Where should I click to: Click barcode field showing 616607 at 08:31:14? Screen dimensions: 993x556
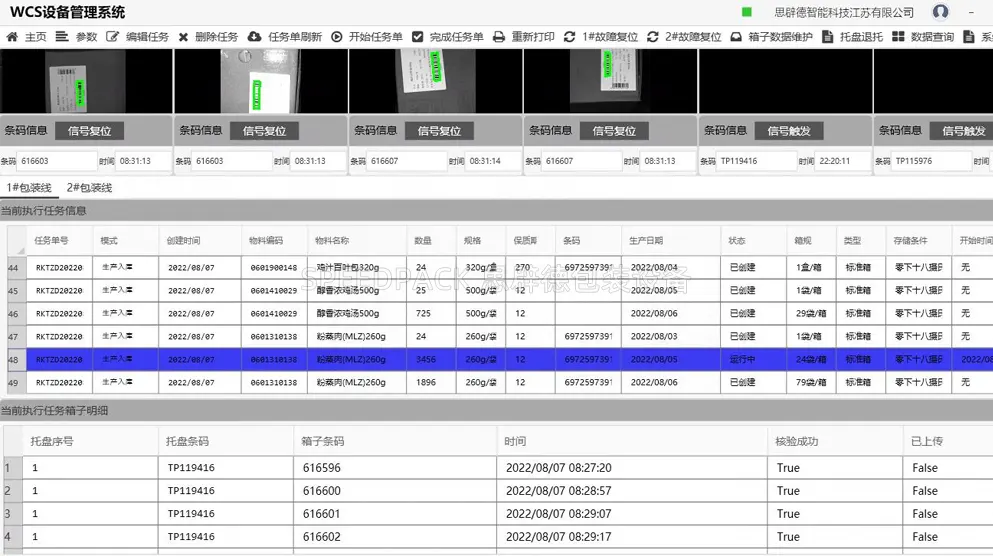click(407, 161)
